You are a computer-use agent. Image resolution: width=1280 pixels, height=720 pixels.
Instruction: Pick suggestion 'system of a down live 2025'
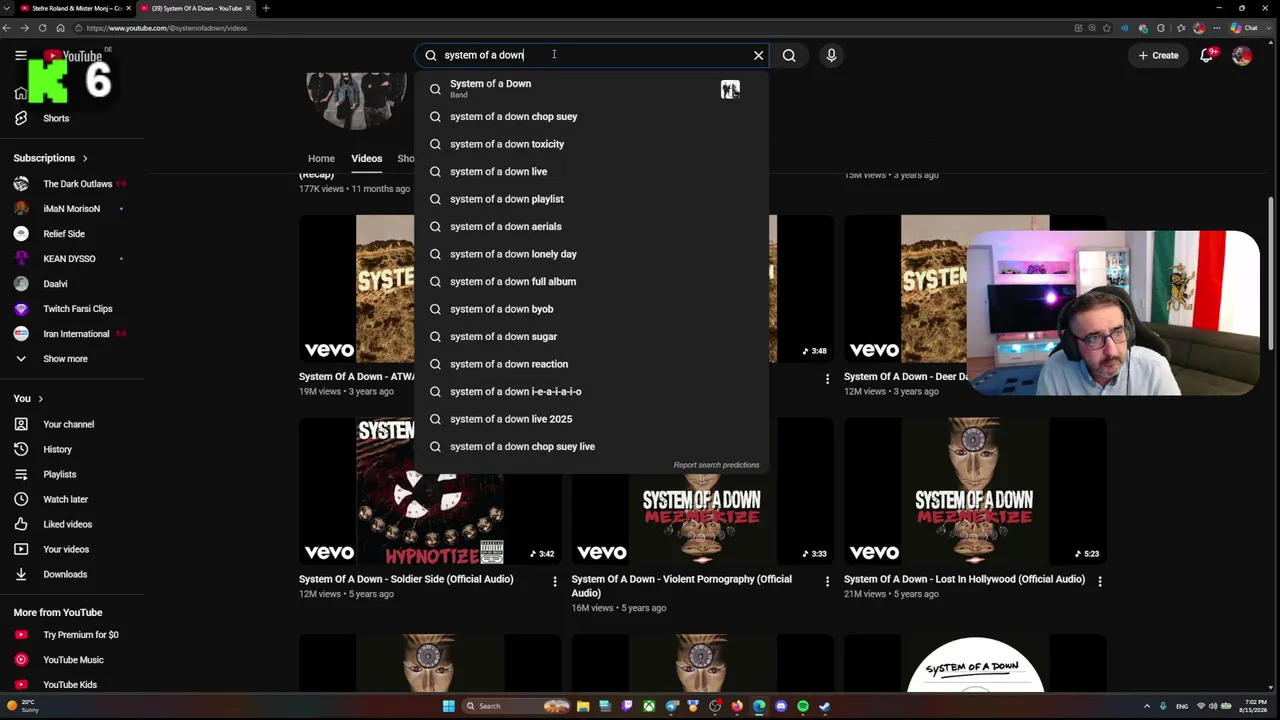pyautogui.click(x=592, y=419)
